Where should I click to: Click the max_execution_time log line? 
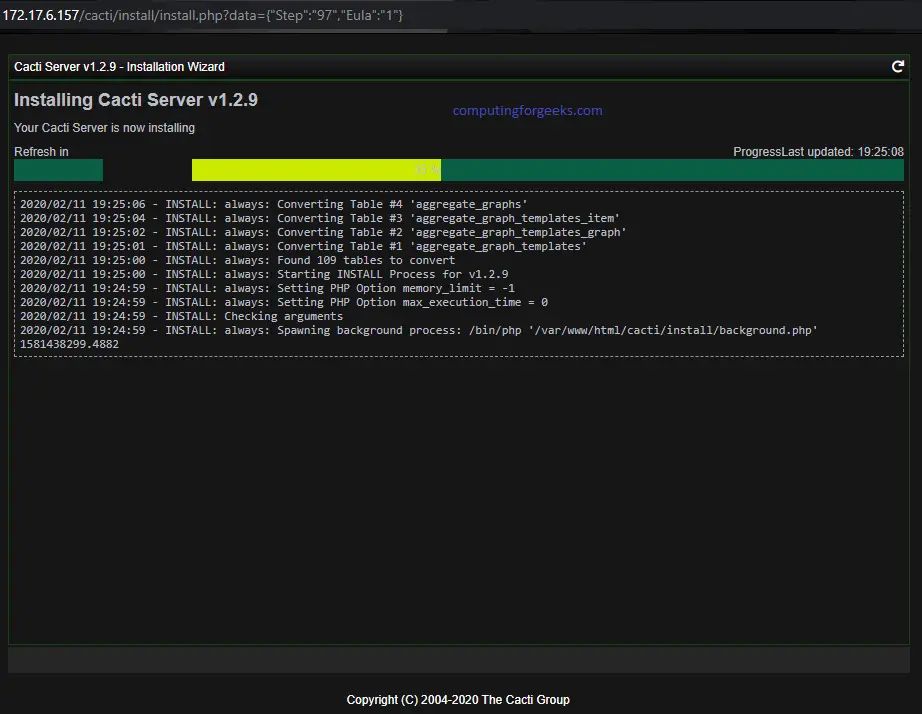284,302
